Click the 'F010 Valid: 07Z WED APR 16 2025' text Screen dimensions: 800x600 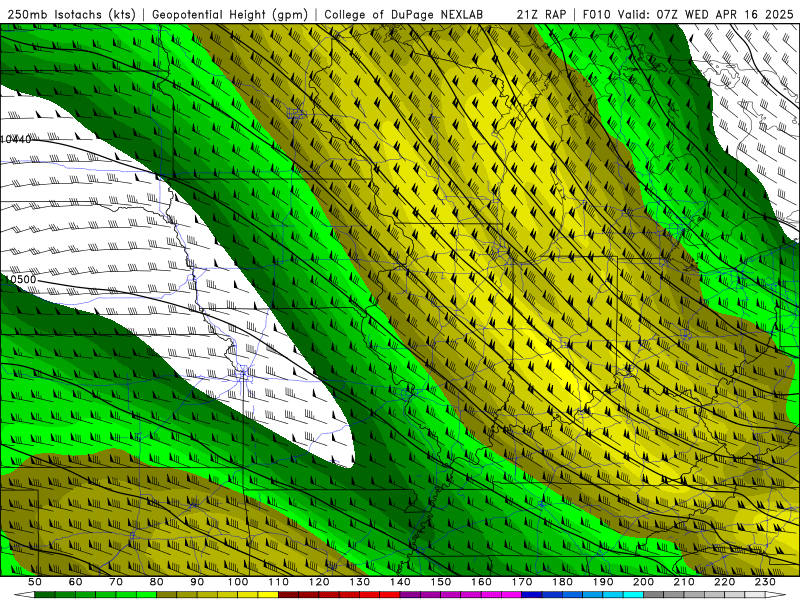[x=688, y=14]
